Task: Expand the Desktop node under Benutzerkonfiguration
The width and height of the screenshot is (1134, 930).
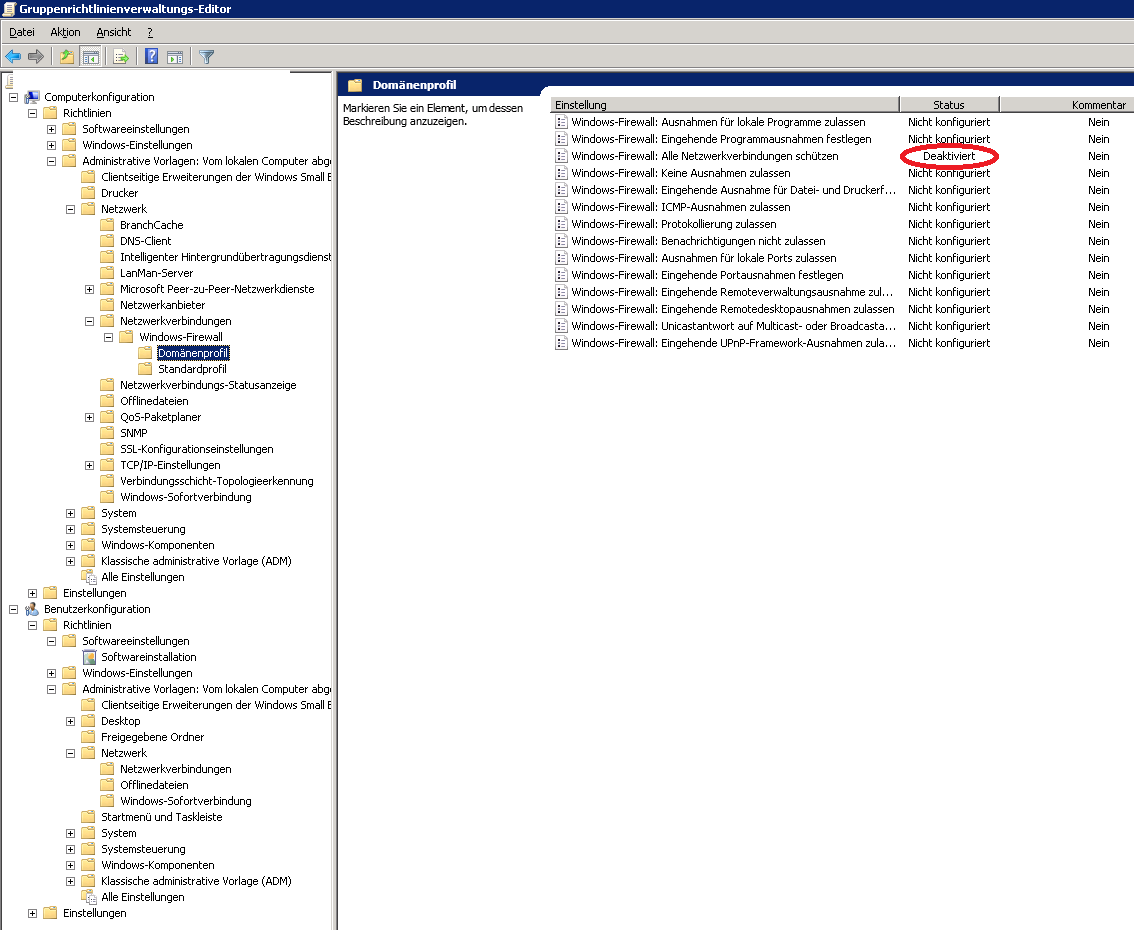Action: pyautogui.click(x=70, y=721)
